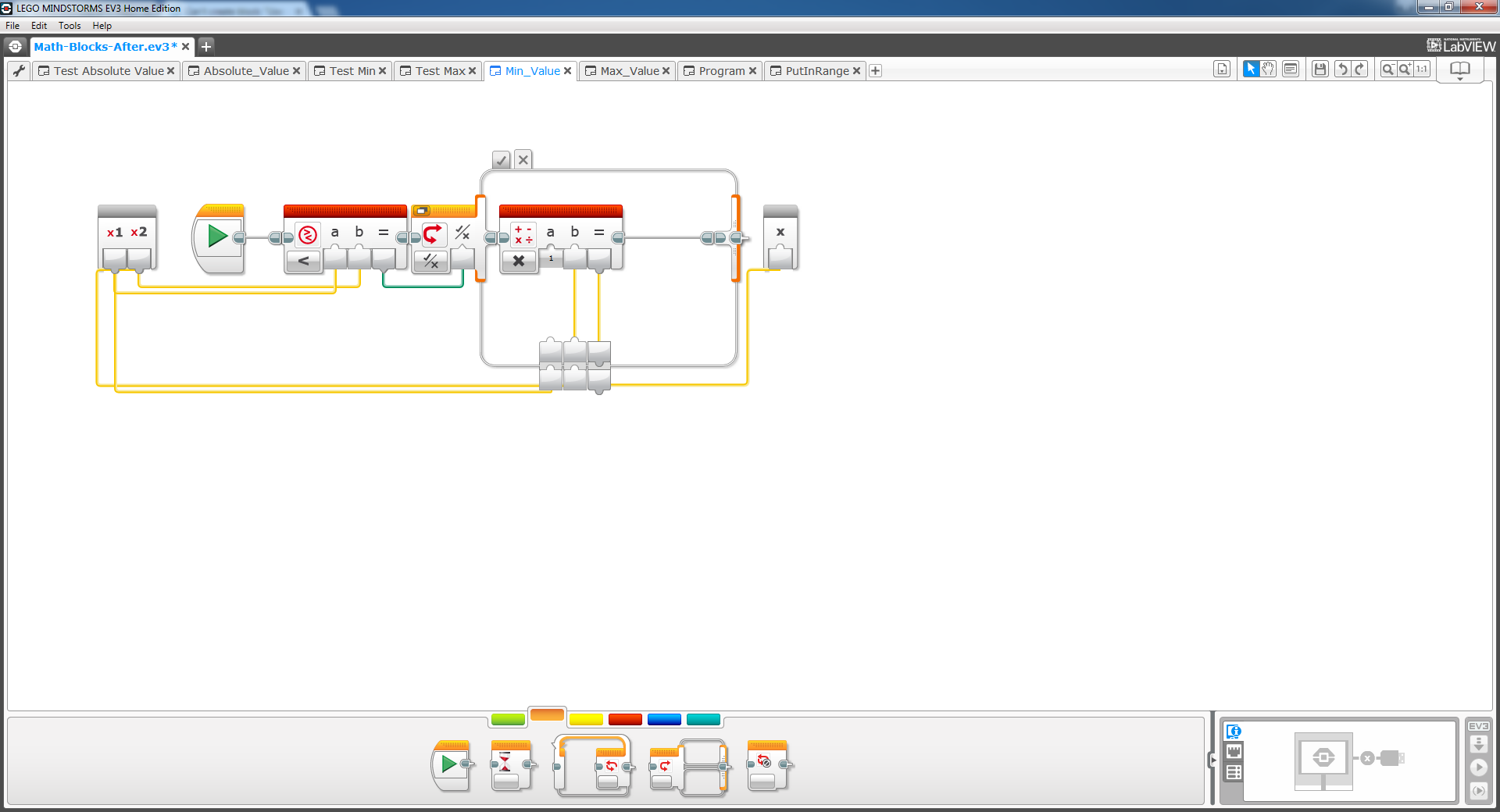Click the Compare block icon
Screen dimensions: 1500x812
click(x=308, y=234)
